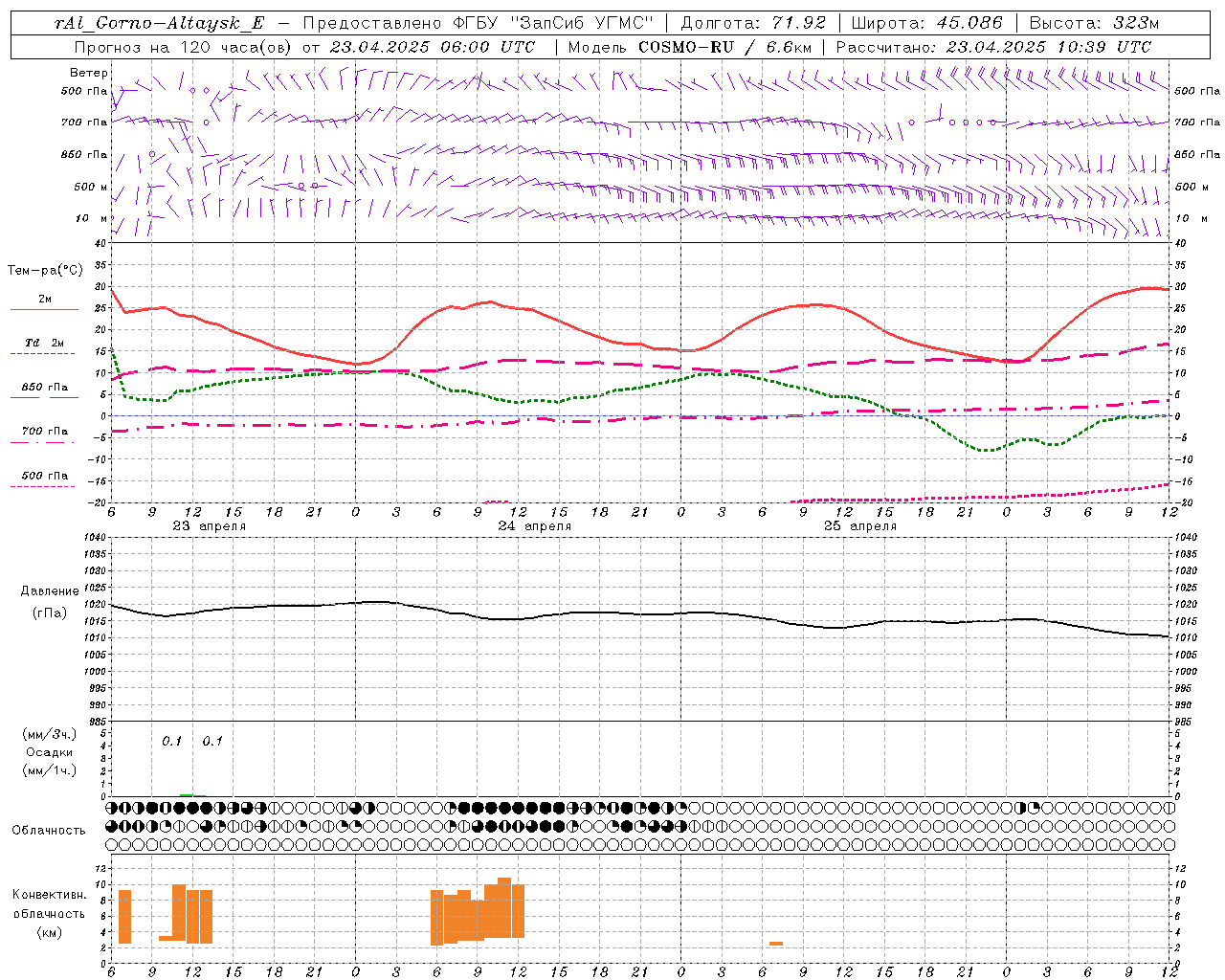Screen dimensions: 1225x980
Task: Click the 23 апреля date label
Action: click(x=209, y=526)
